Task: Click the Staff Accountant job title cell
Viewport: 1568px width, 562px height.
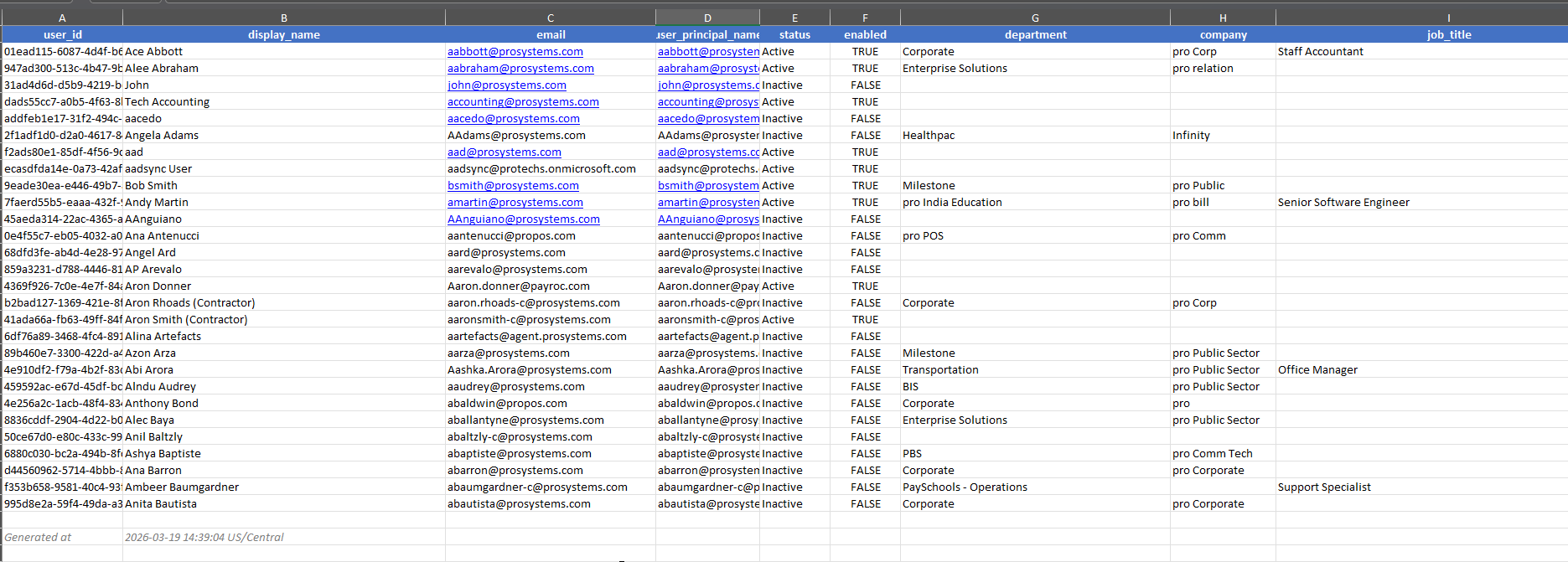Action: [1422, 51]
